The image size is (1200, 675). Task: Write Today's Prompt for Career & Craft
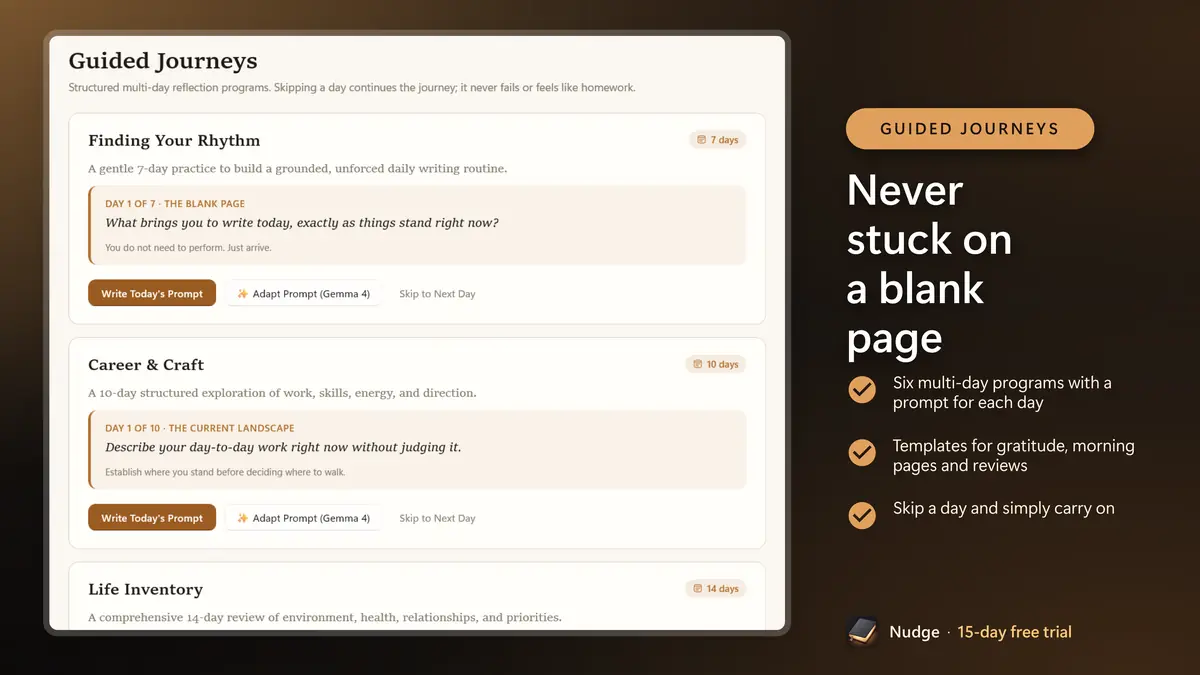point(152,518)
